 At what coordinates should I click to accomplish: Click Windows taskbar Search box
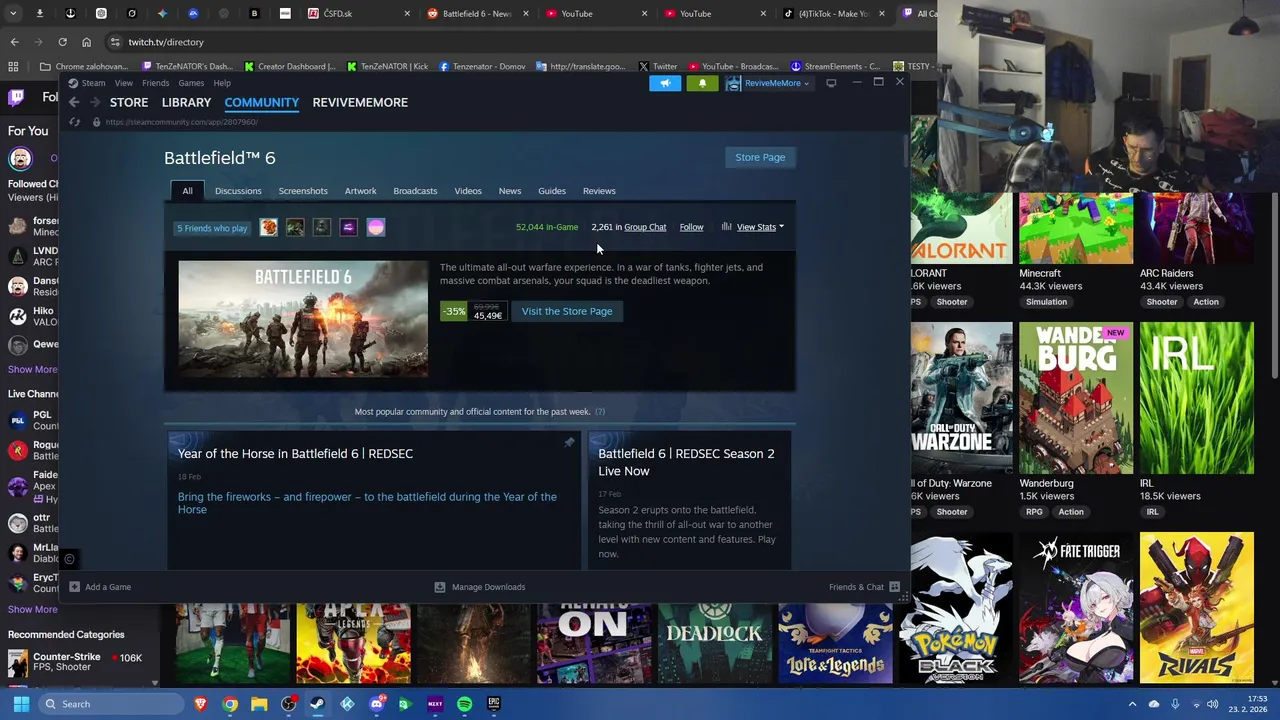tap(110, 704)
